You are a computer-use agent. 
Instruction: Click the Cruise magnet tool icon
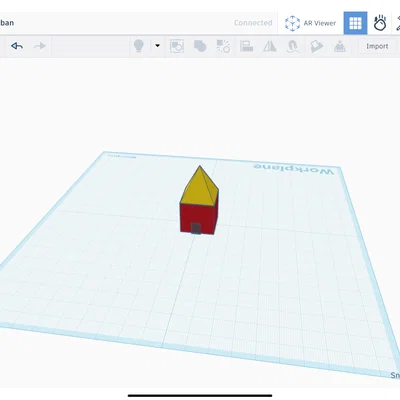[x=293, y=46]
